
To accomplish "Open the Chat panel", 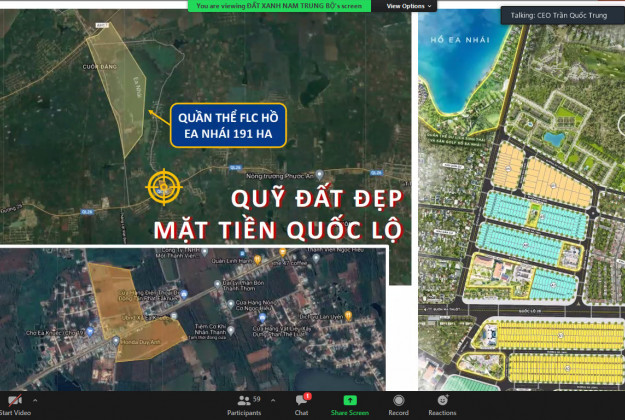I will 301,403.
